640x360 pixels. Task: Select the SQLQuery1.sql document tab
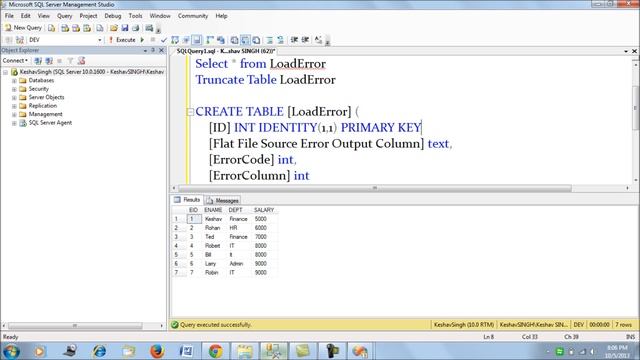pos(226,51)
